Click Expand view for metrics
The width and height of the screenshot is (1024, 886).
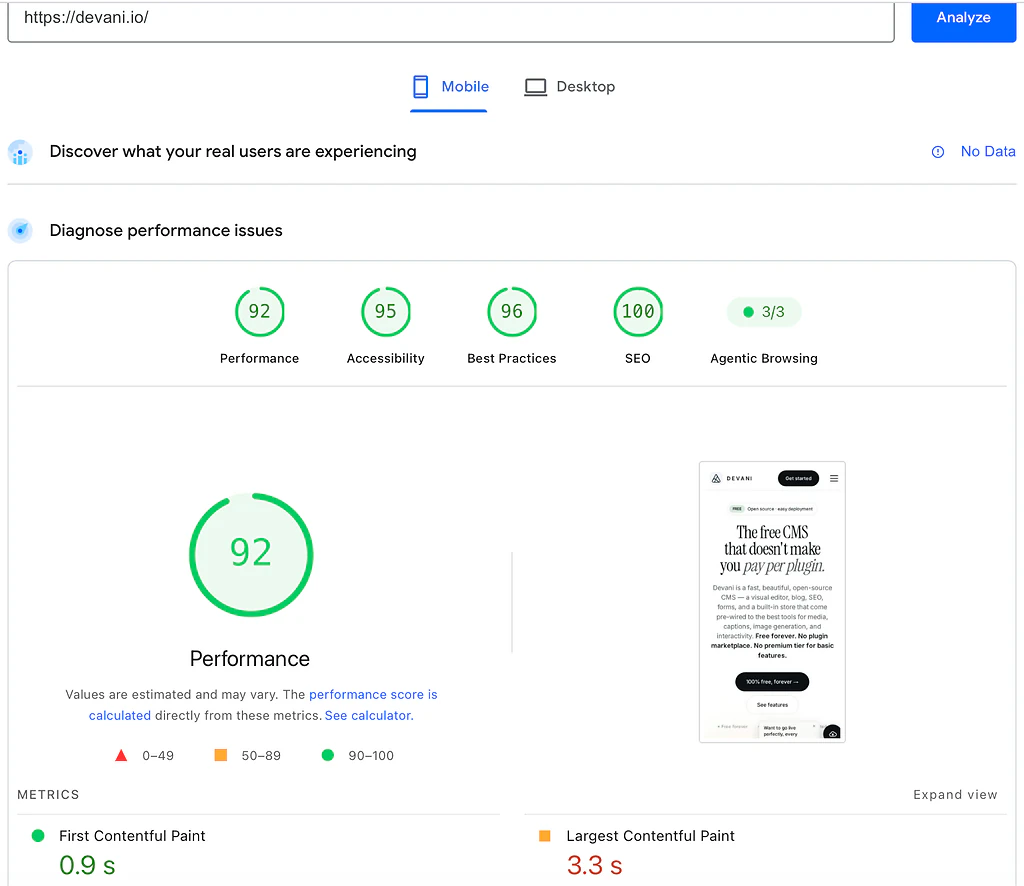pyautogui.click(x=955, y=795)
